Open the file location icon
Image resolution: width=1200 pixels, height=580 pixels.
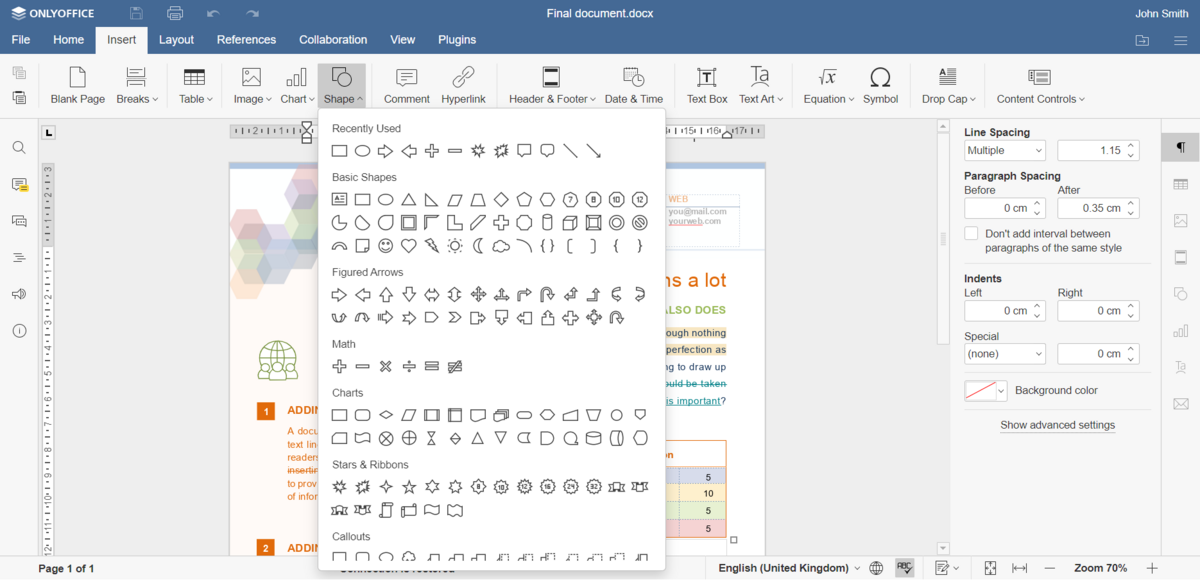pos(1142,40)
